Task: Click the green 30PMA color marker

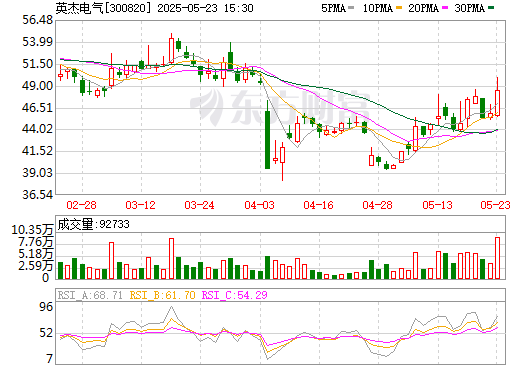Action: [x=490, y=7]
